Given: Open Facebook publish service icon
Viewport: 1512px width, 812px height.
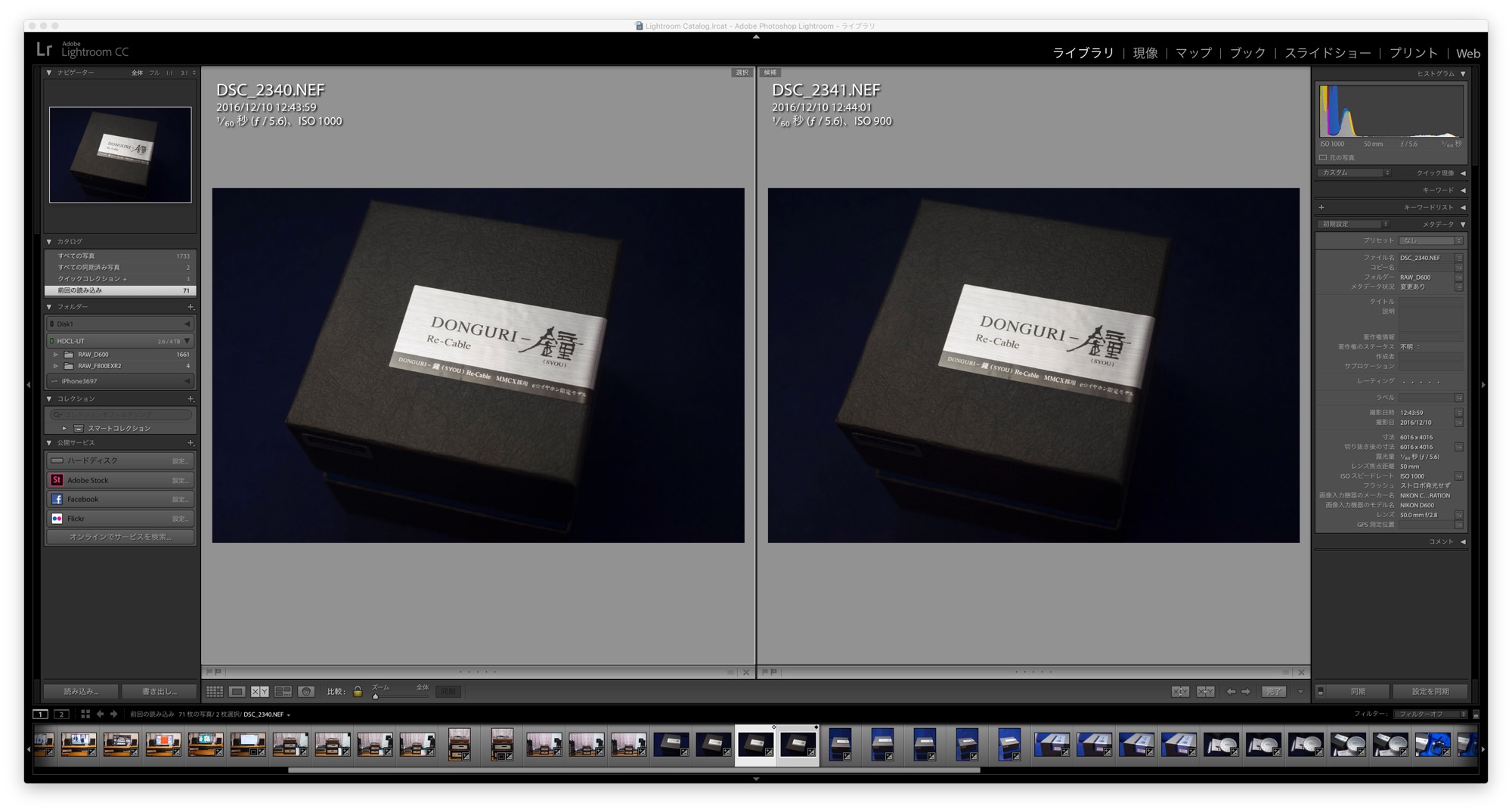Looking at the screenshot, I should [57, 499].
